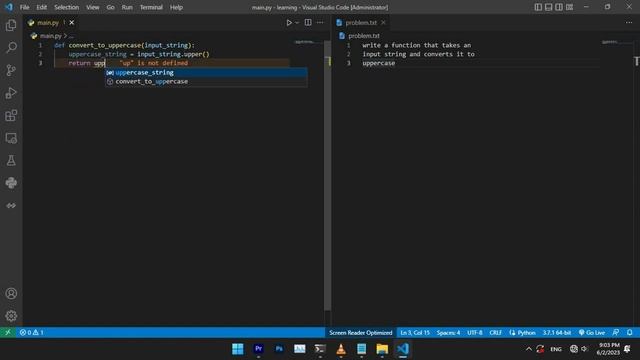Open notifications bell in status bar

coord(630,333)
